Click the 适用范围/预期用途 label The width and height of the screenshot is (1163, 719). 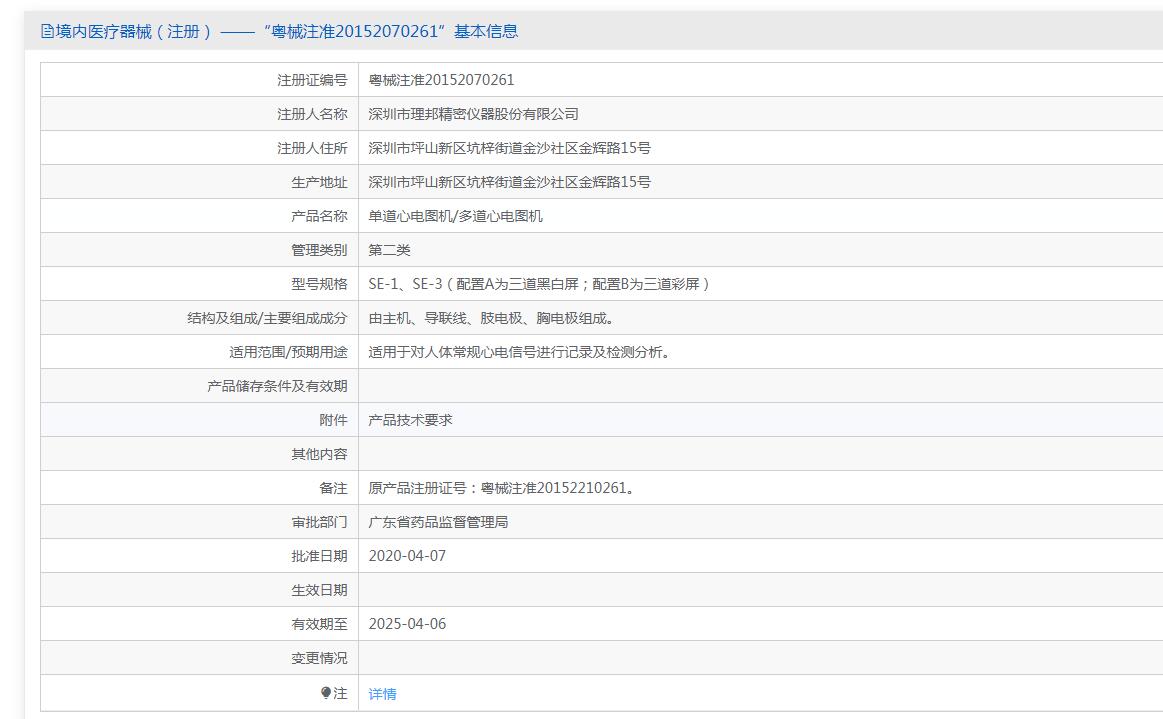click(x=288, y=352)
